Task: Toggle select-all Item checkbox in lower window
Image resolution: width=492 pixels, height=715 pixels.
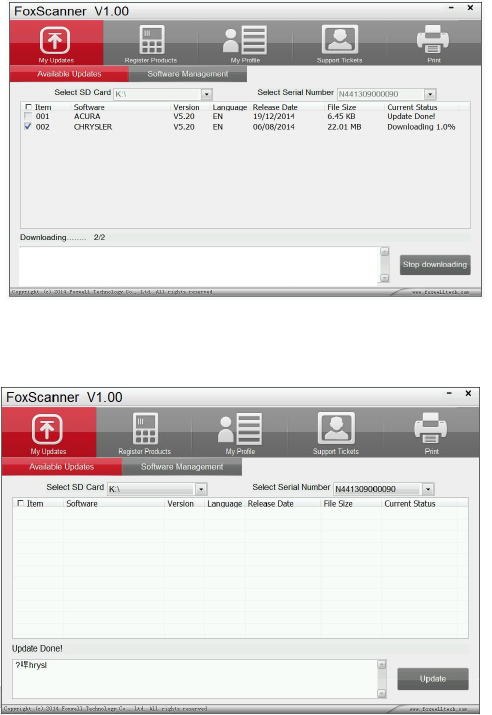Action: click(x=21, y=503)
